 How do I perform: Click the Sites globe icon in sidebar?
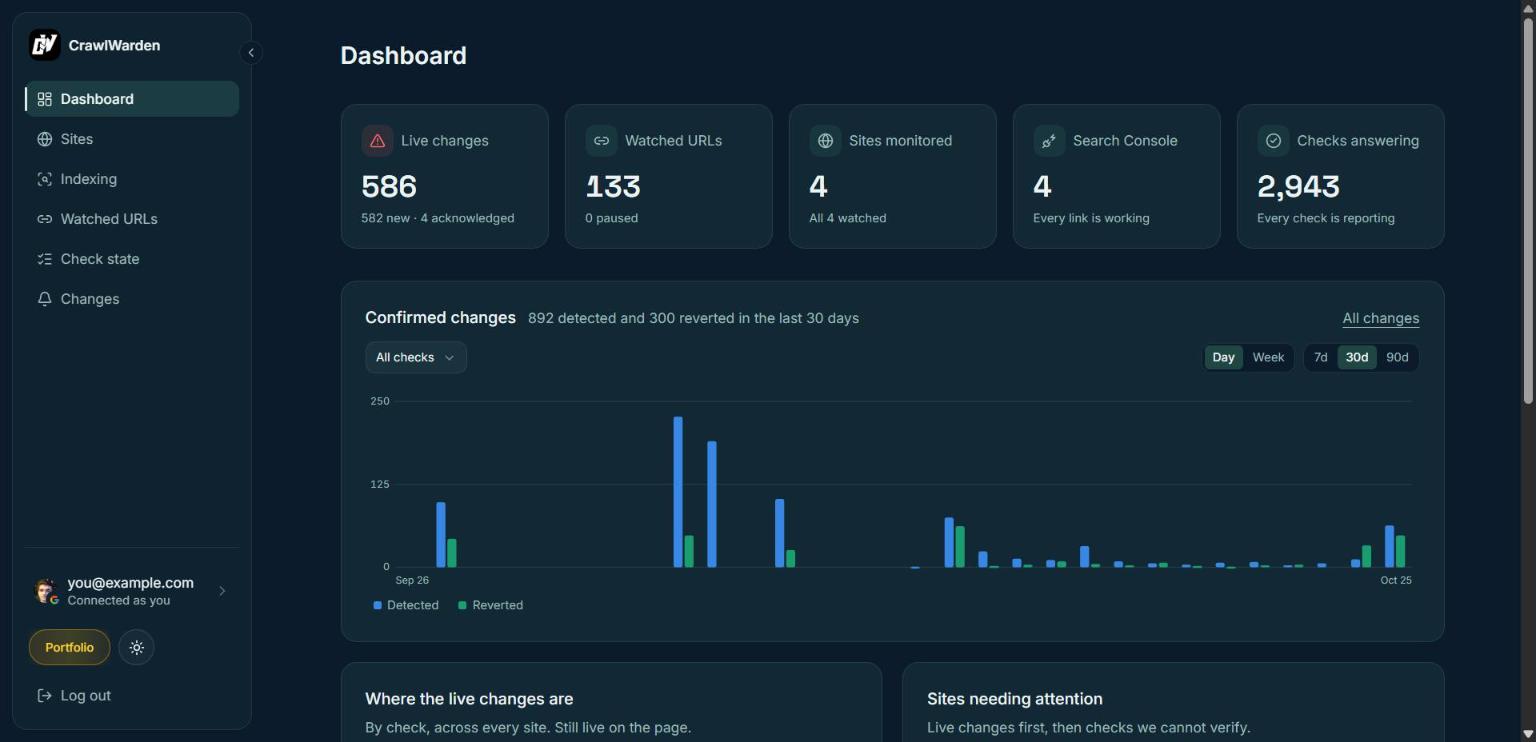point(44,139)
